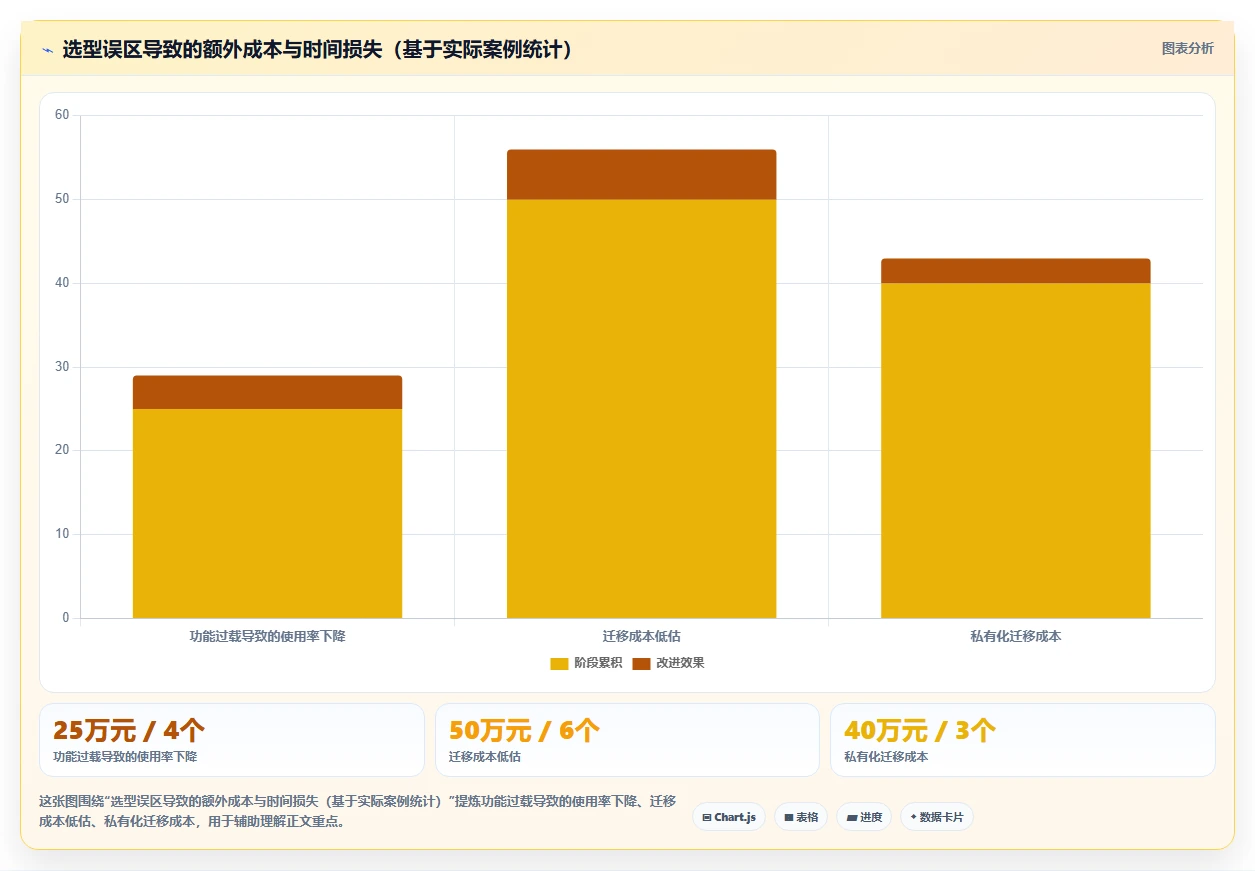Open the 25万元 / 4个 data card
Image resolution: width=1255 pixels, height=871 pixels.
click(231, 740)
